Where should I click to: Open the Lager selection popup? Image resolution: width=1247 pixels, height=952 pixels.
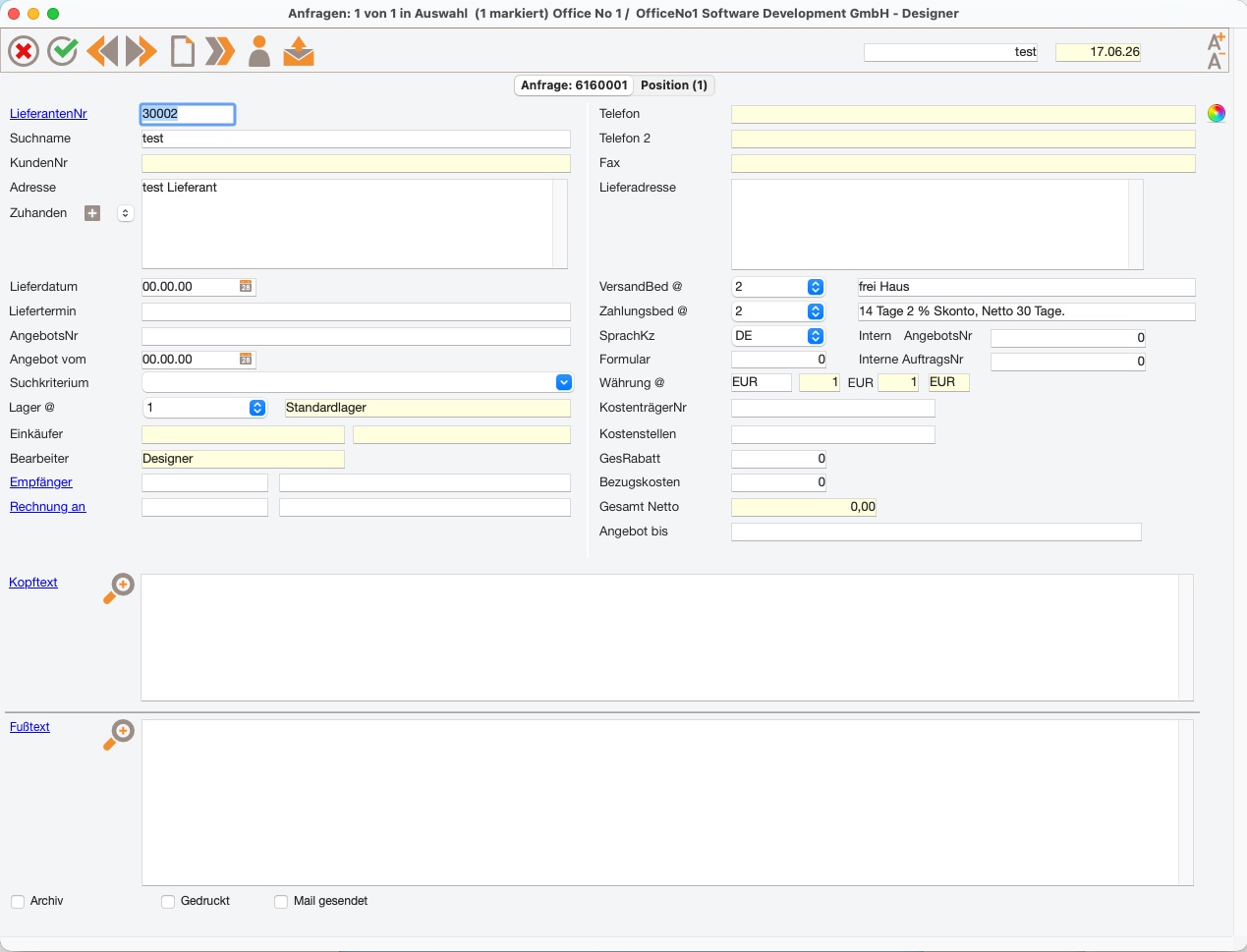tap(257, 408)
